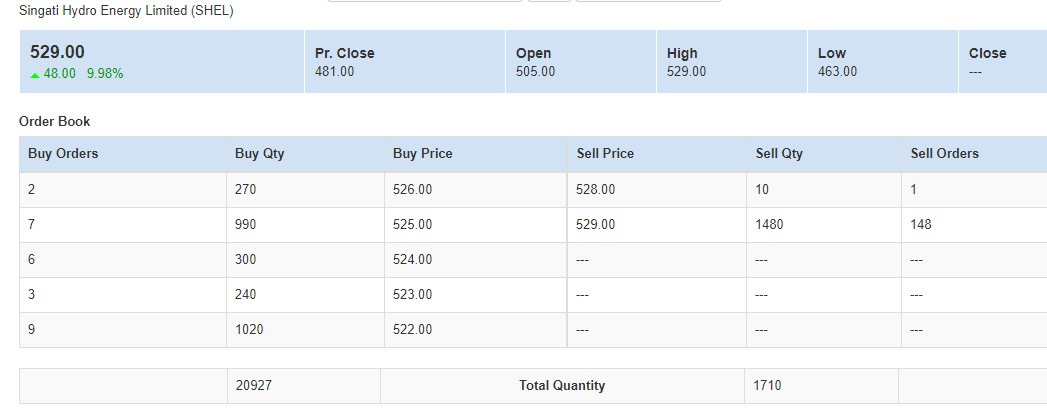The width and height of the screenshot is (1047, 408).
Task: Click the Singati Hydro Energy Limited (SHEL) title
Action: [x=127, y=10]
